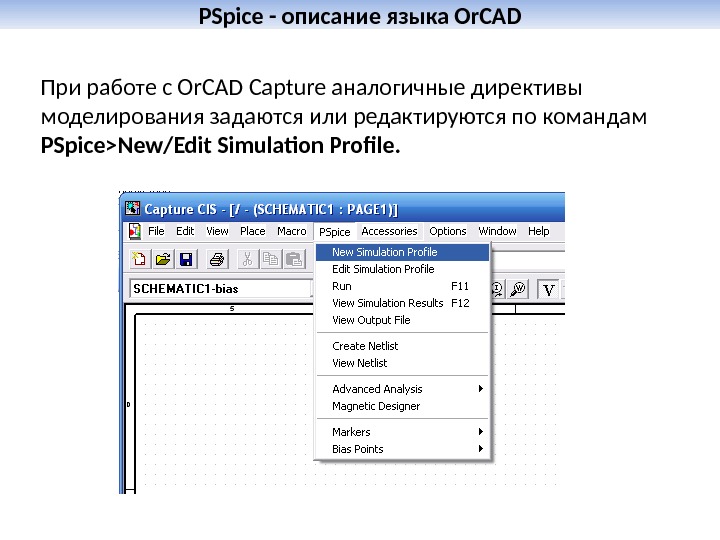The width and height of the screenshot is (720, 540).
Task: Select View Netlist entry
Action: click(402, 363)
